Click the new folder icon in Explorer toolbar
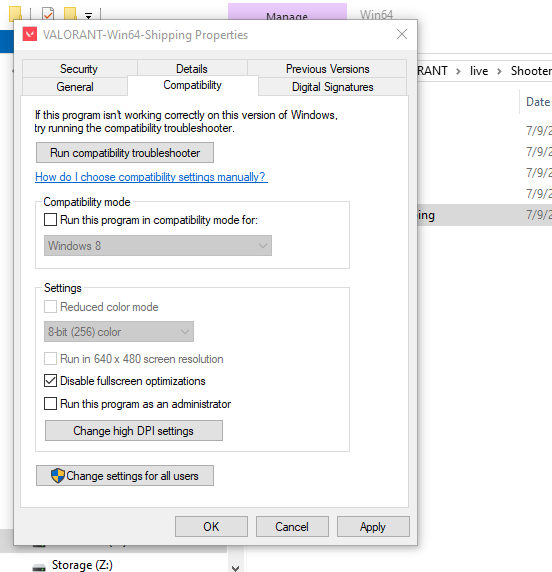The height and width of the screenshot is (572, 552). pyautogui.click(x=70, y=14)
